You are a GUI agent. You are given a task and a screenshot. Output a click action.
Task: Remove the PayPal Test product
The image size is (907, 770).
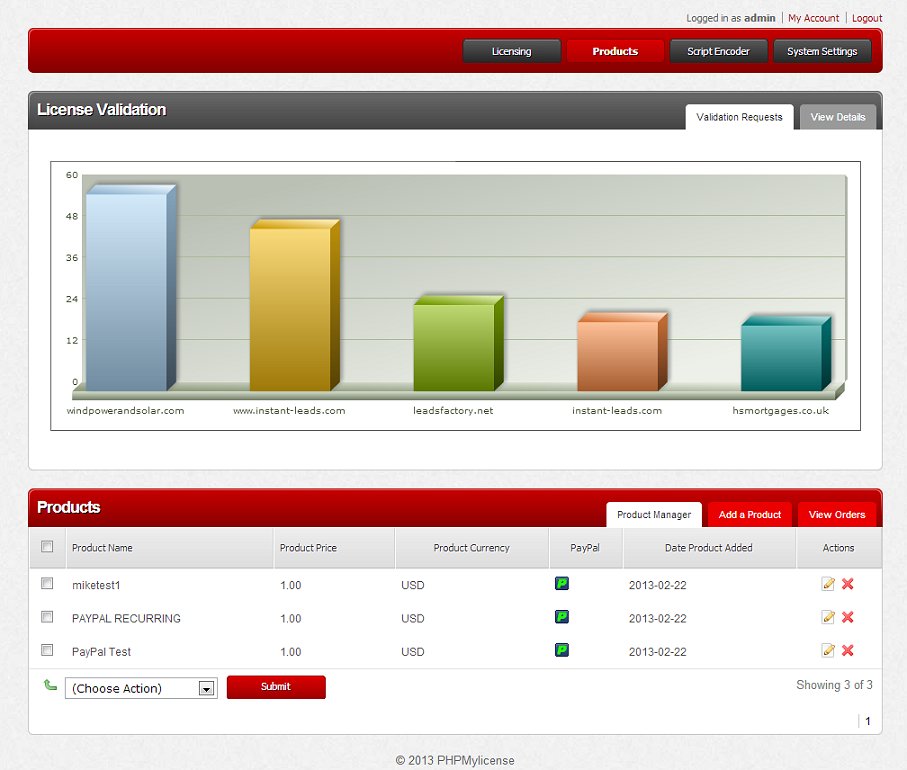[x=848, y=651]
